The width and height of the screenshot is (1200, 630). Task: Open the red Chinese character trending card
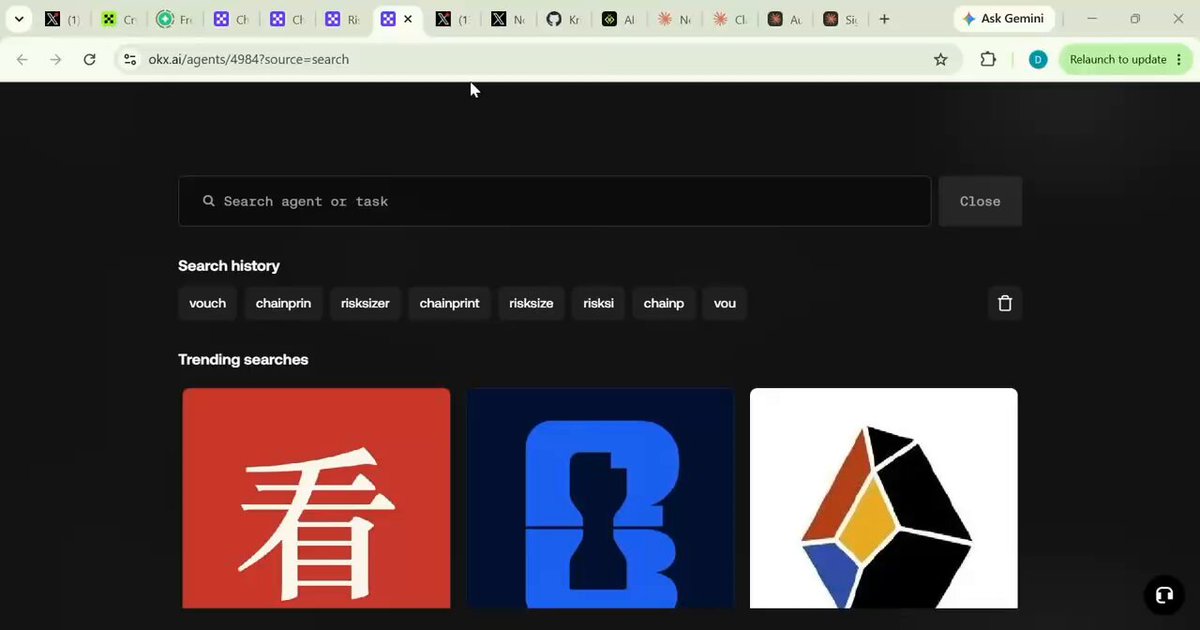coord(316,498)
